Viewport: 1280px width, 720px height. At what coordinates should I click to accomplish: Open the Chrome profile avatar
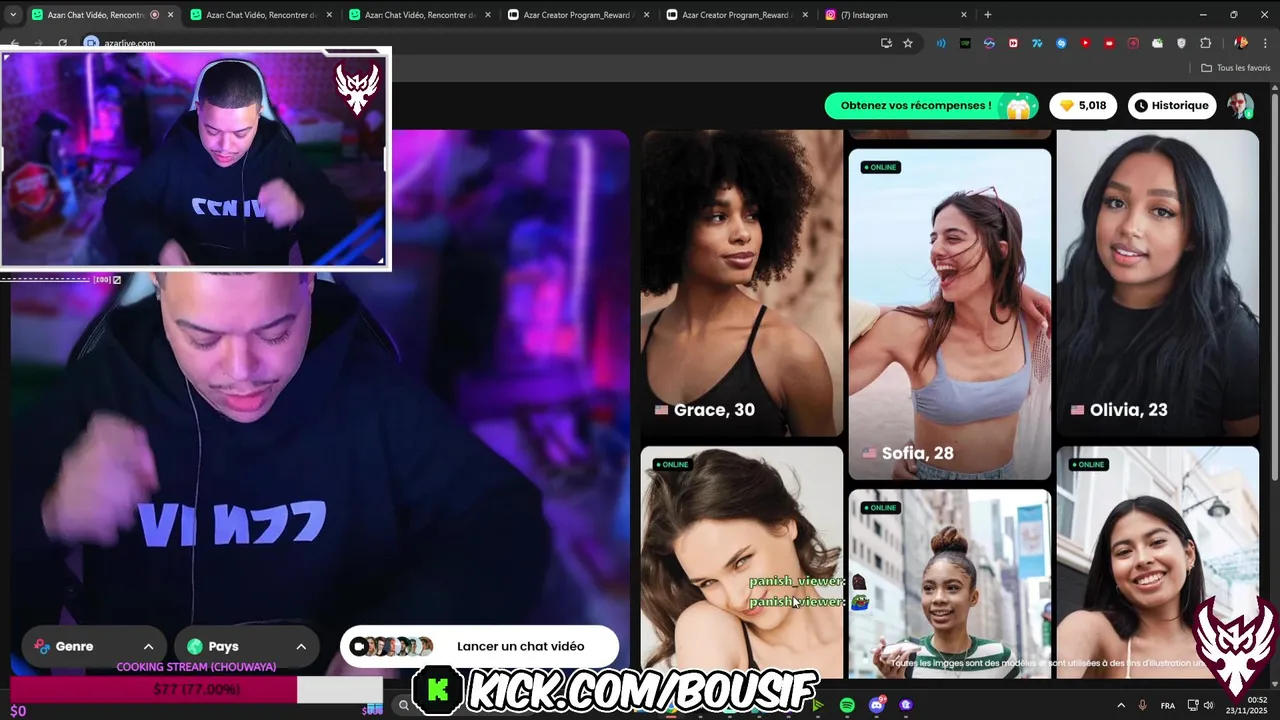coord(1241,43)
